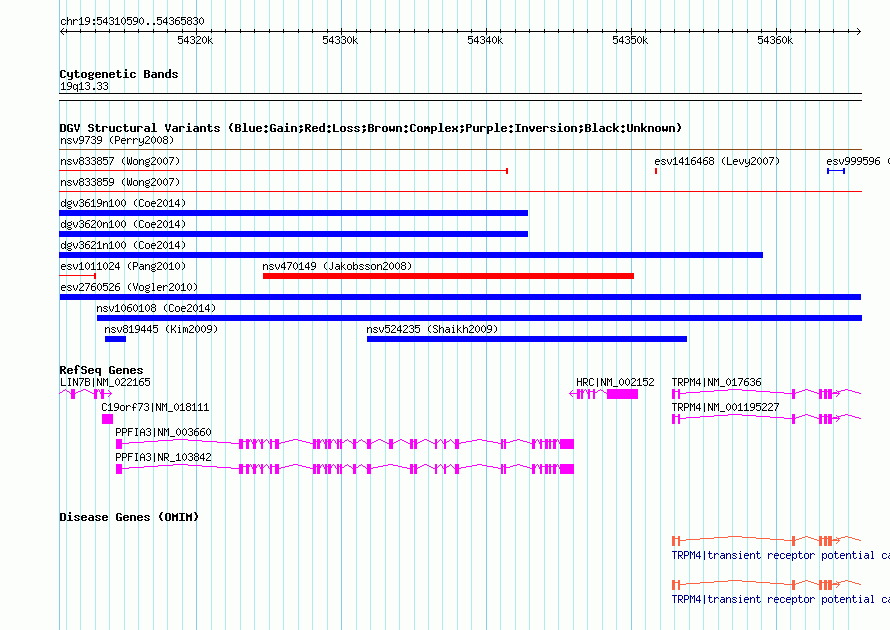Screen dimensions: 890x630
Task: Open the nsv833859 (Wong2007) variant label
Action: [x=120, y=182]
